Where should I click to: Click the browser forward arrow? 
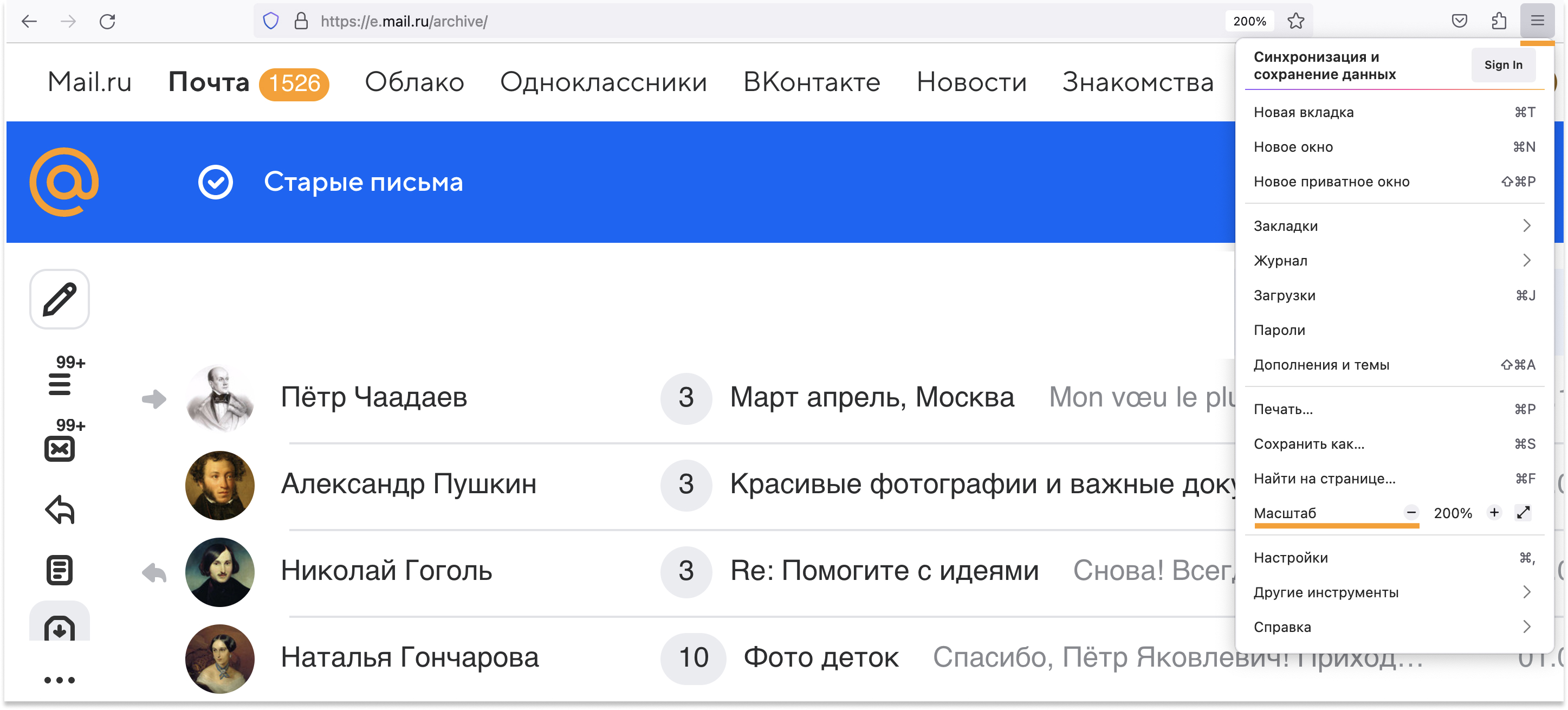point(68,21)
